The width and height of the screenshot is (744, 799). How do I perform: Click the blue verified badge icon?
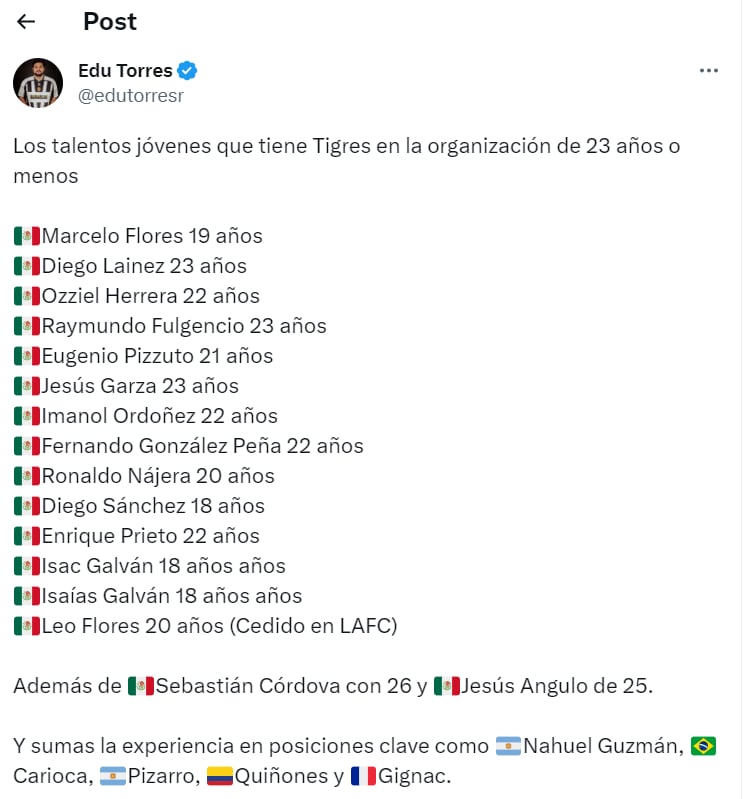point(188,71)
